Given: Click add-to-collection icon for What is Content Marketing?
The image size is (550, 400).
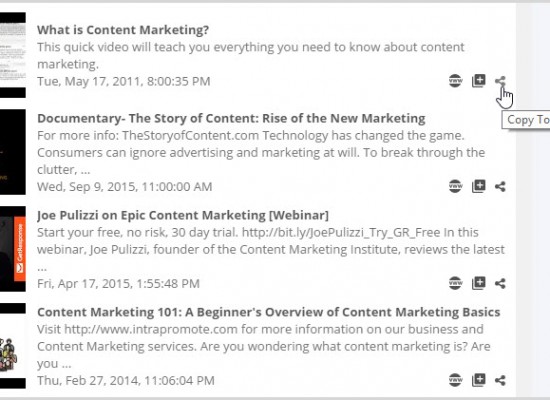Looking at the screenshot, I should click(x=479, y=81).
